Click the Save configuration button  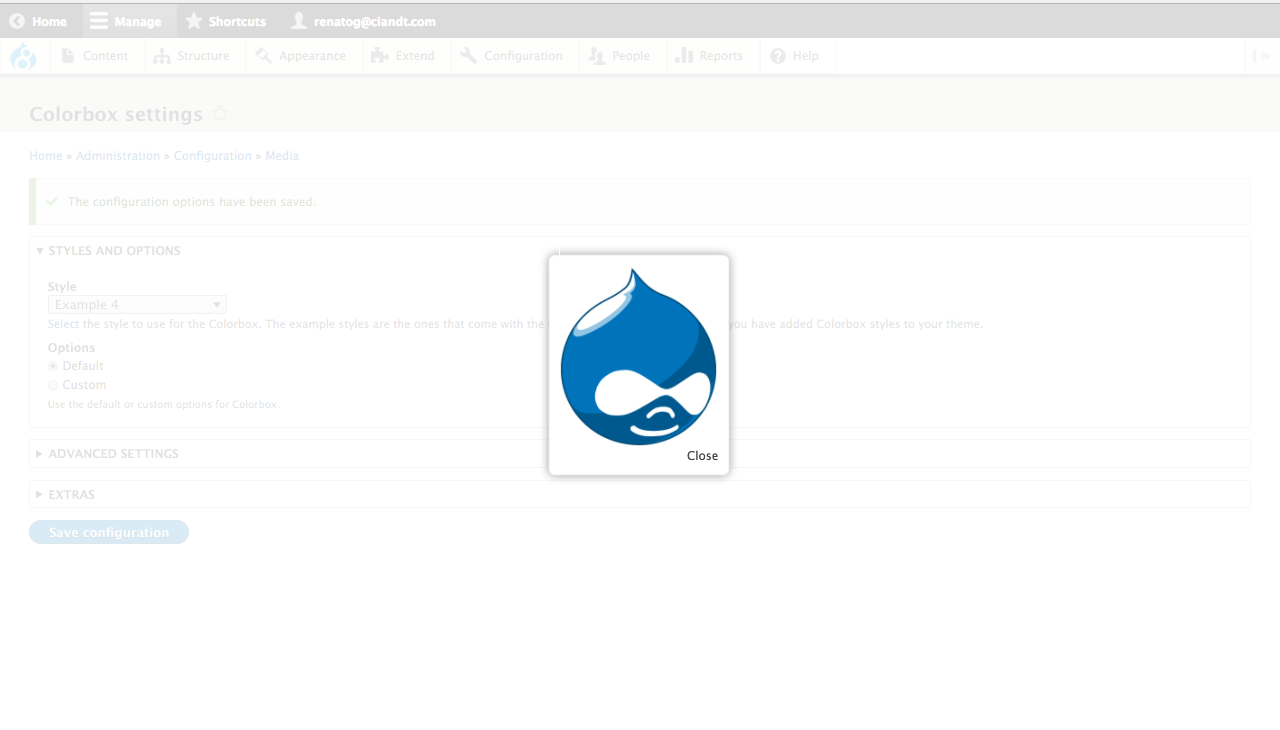(x=109, y=532)
